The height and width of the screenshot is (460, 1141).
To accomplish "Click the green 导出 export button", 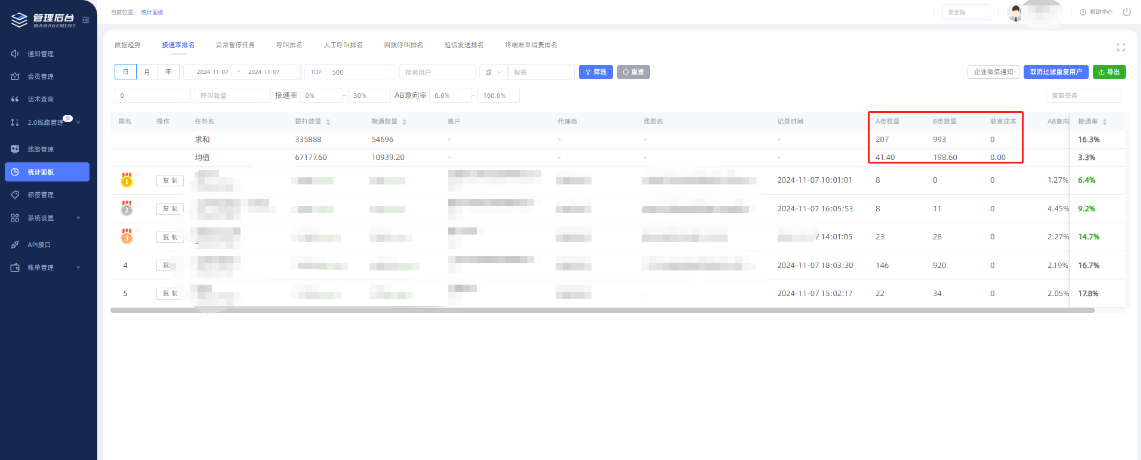I will coord(1108,72).
